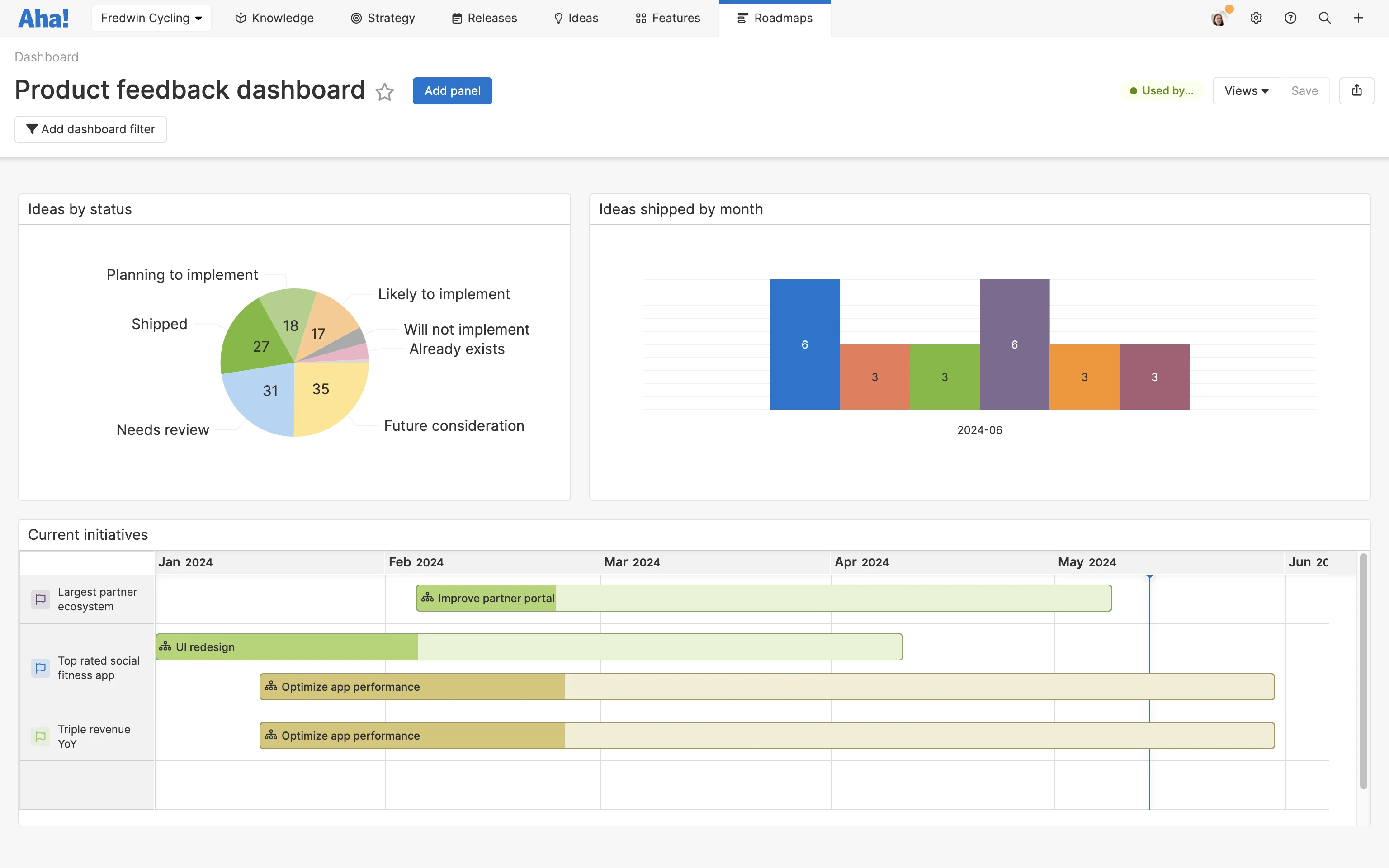
Task: Click the search magnifier icon
Action: click(1325, 19)
